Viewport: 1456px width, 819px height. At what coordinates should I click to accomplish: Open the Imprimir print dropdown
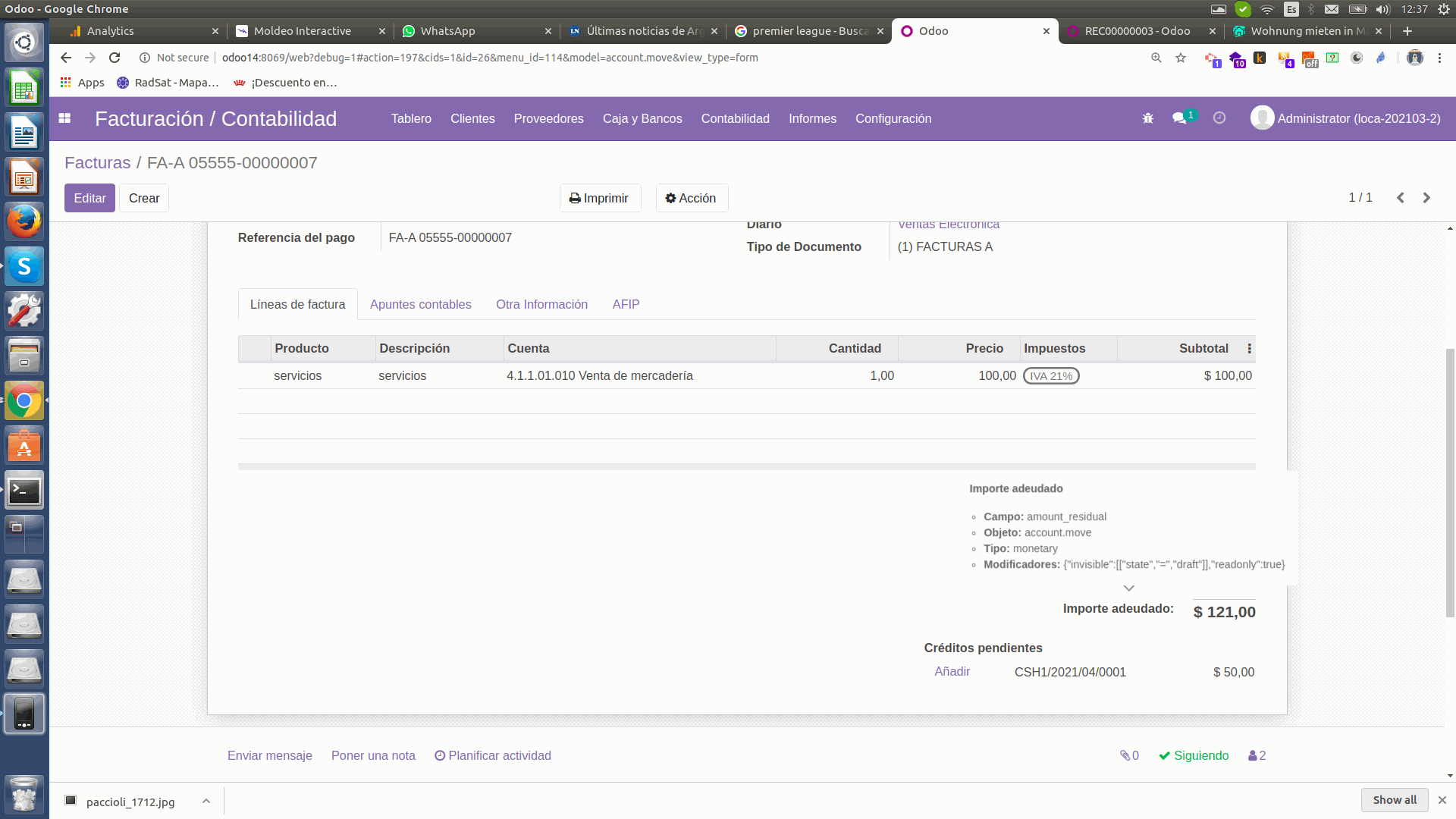pos(599,198)
